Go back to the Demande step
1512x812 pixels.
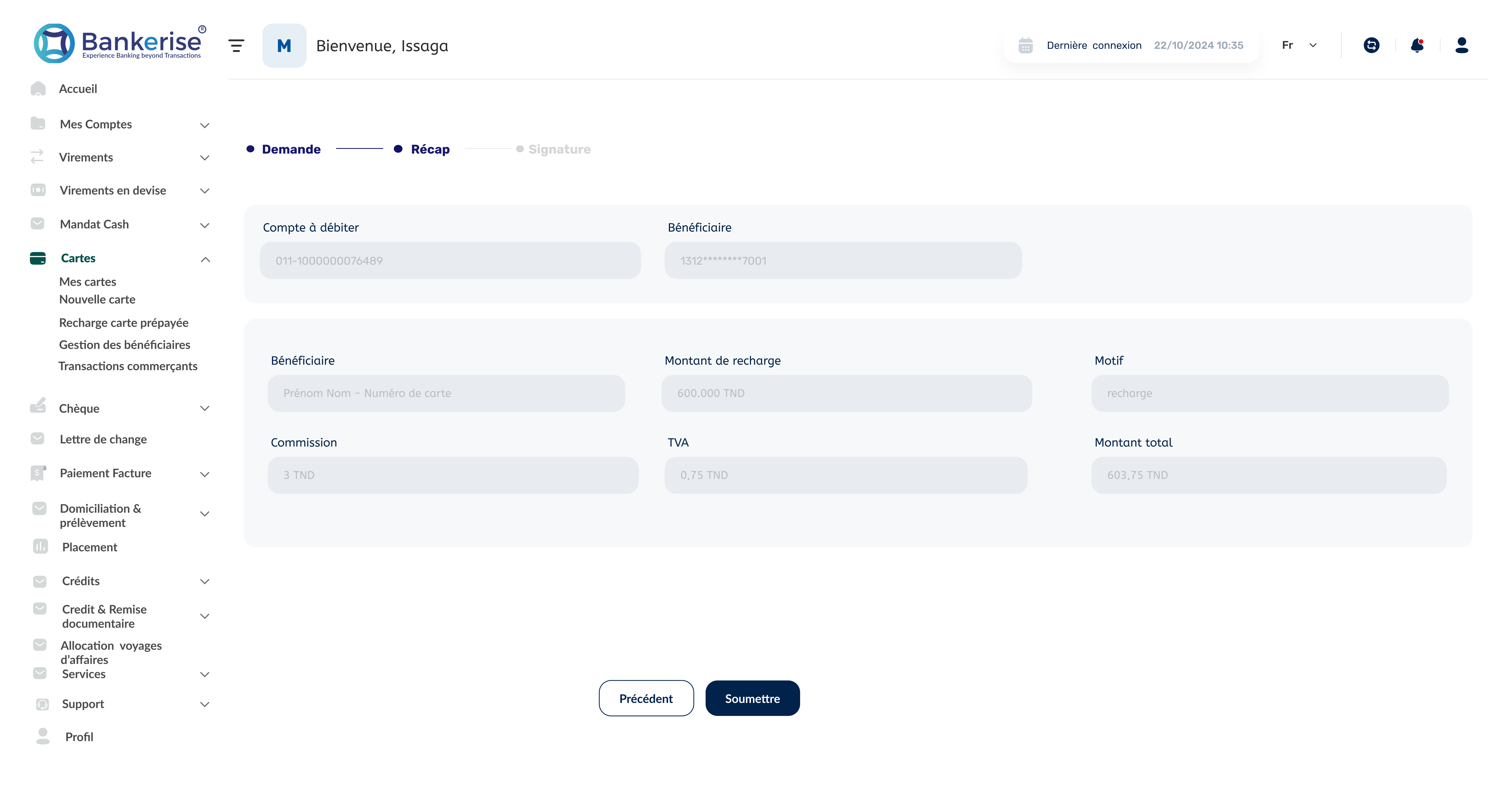pos(291,149)
